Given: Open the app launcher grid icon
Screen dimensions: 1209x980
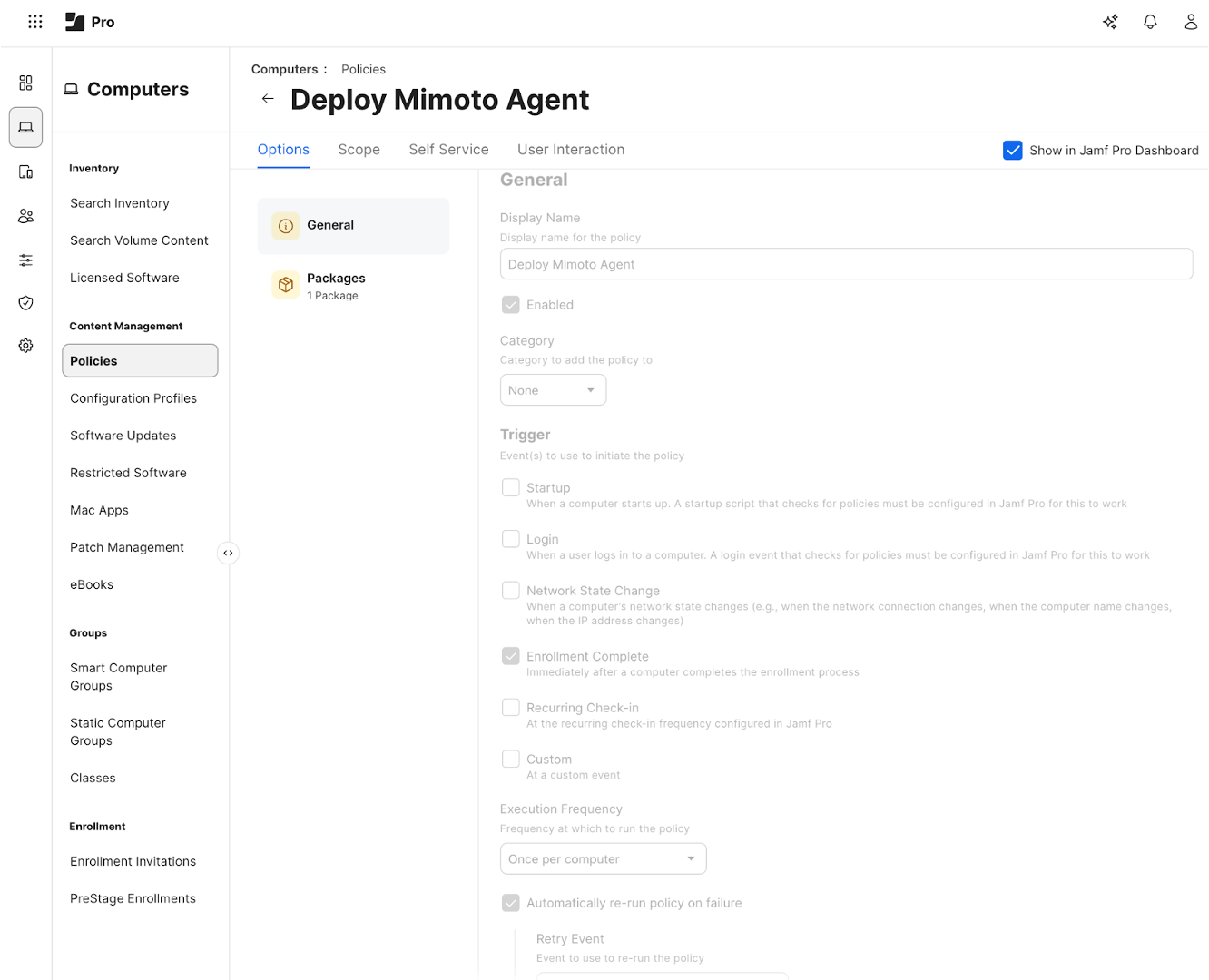Looking at the screenshot, I should coord(35,22).
